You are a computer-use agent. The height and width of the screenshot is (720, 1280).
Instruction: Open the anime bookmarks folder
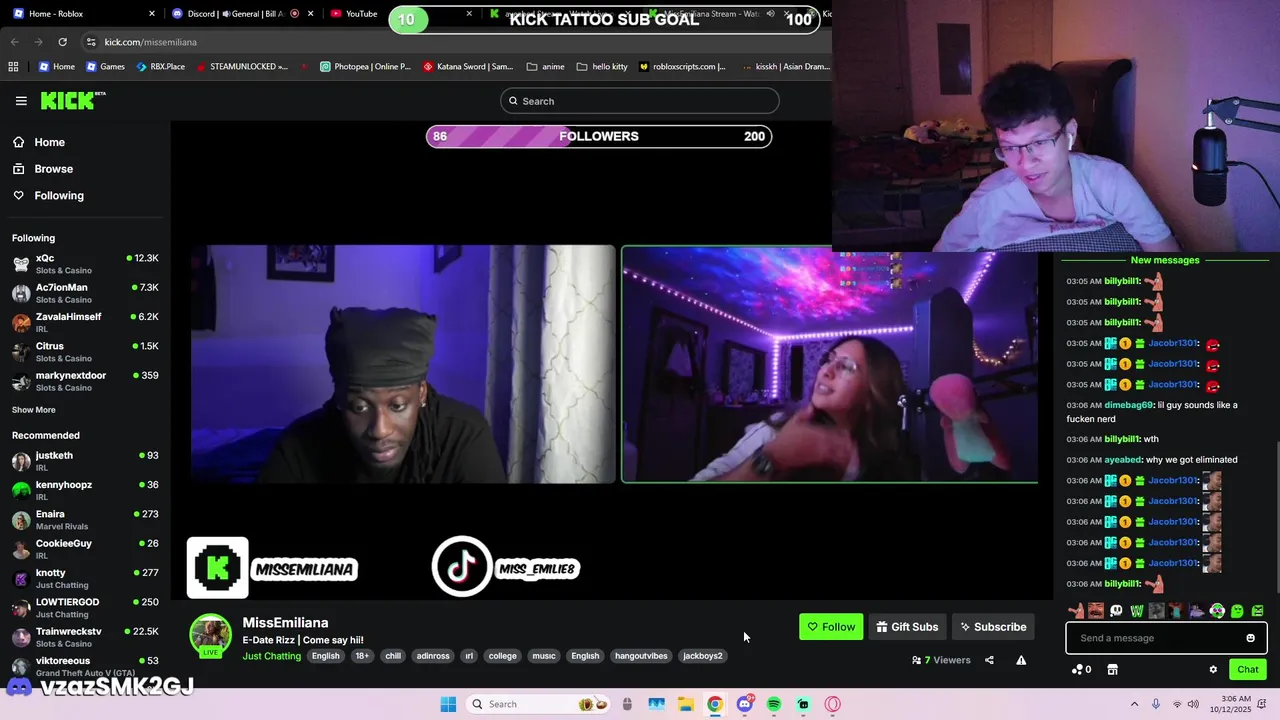coord(545,67)
